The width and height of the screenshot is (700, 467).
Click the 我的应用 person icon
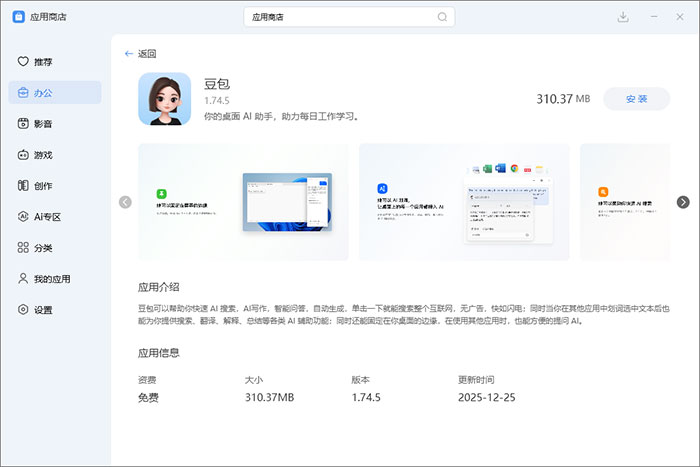click(x=23, y=279)
